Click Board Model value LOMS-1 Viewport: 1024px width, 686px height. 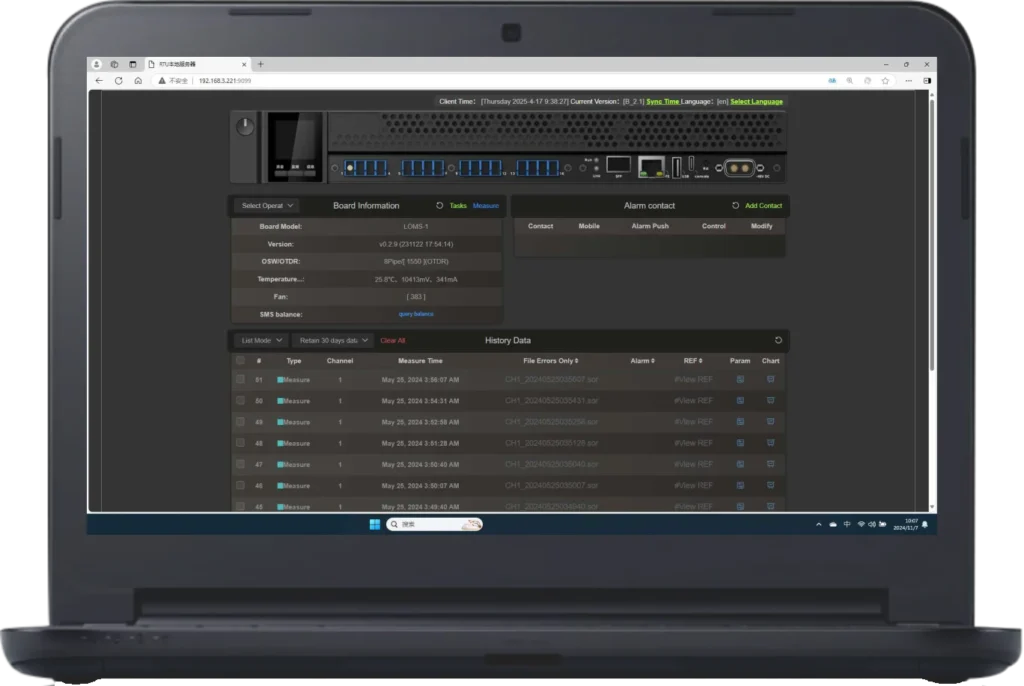416,227
